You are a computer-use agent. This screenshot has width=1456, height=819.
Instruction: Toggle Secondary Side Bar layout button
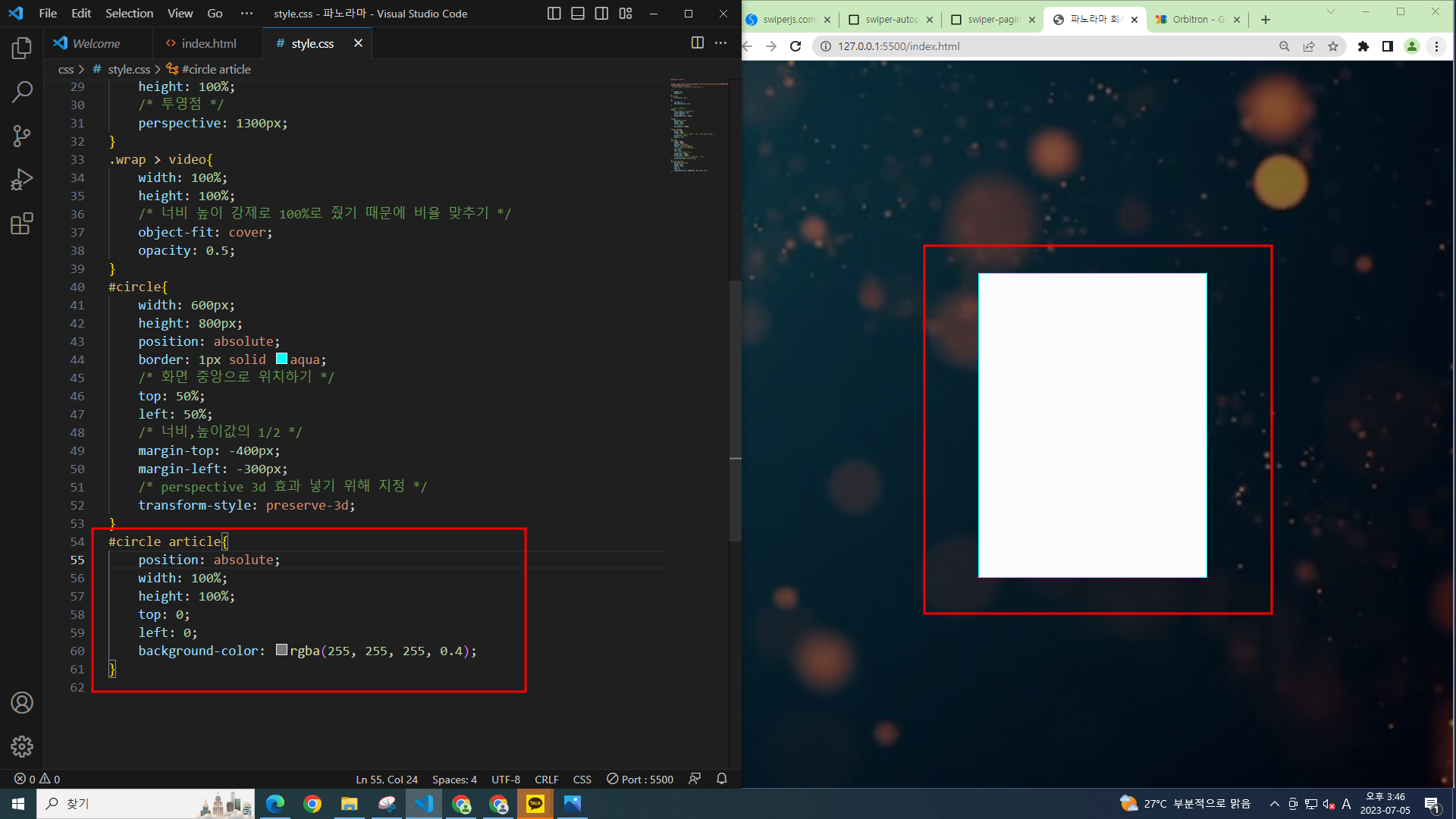(601, 14)
